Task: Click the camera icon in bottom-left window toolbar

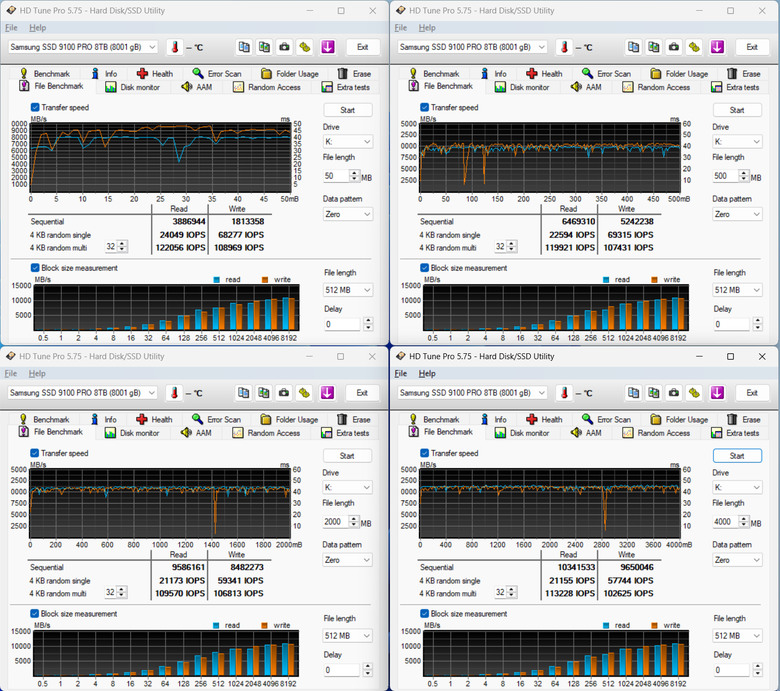Action: coord(284,393)
